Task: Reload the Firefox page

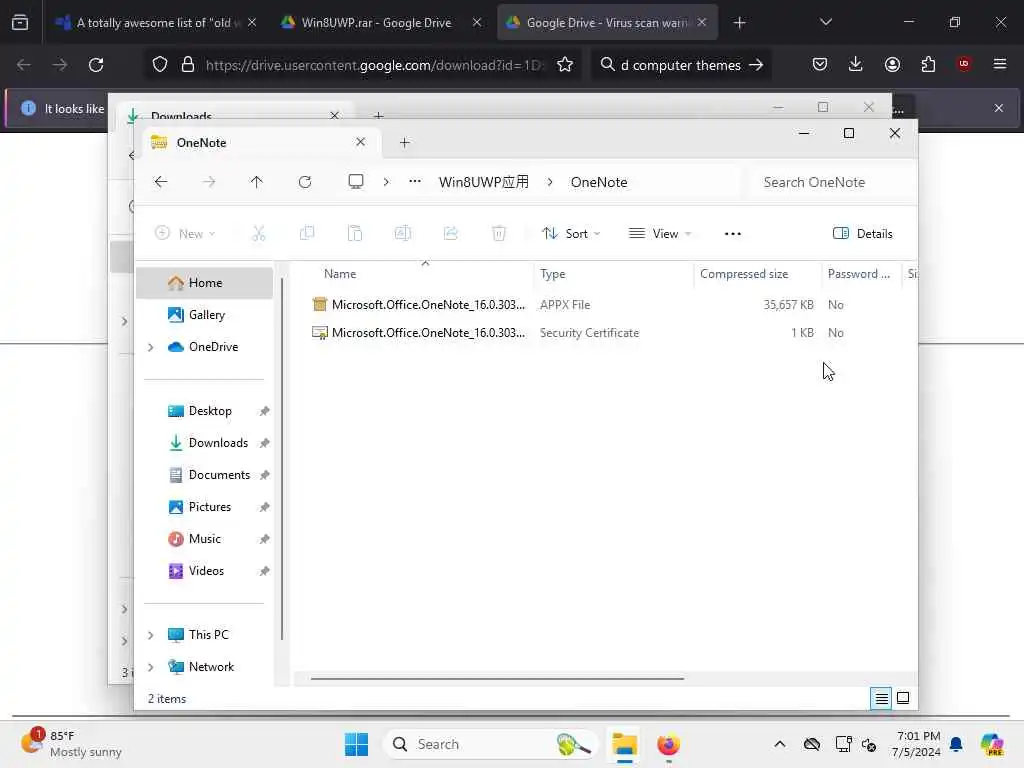Action: point(96,65)
